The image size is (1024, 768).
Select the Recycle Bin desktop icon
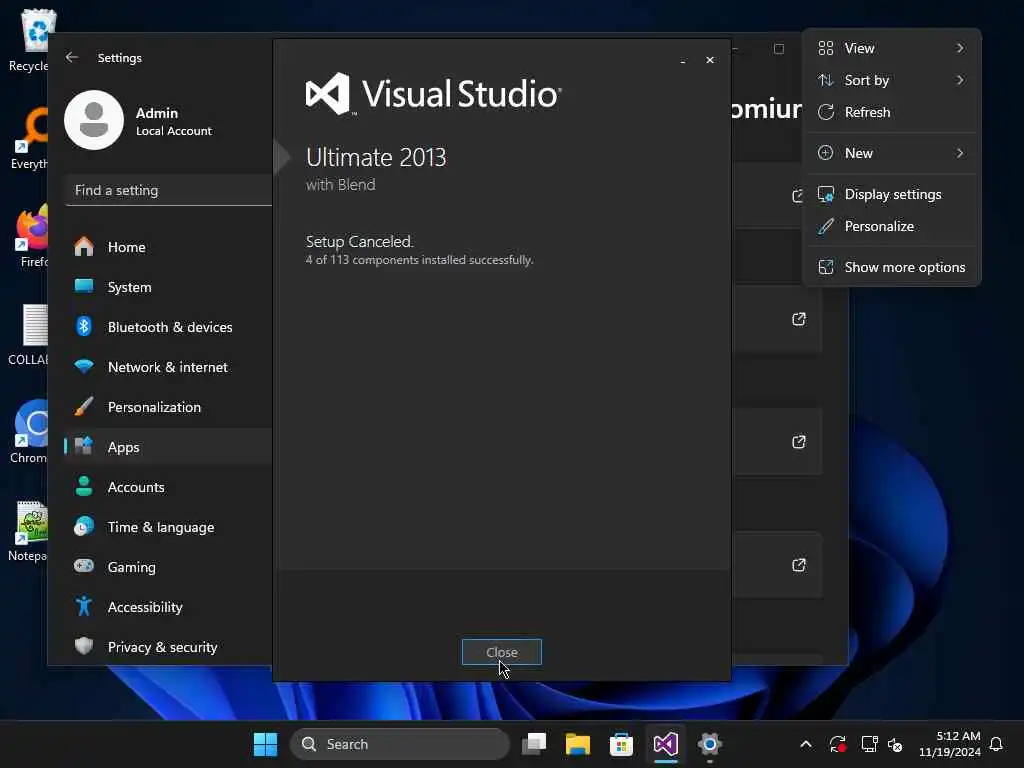point(29,40)
